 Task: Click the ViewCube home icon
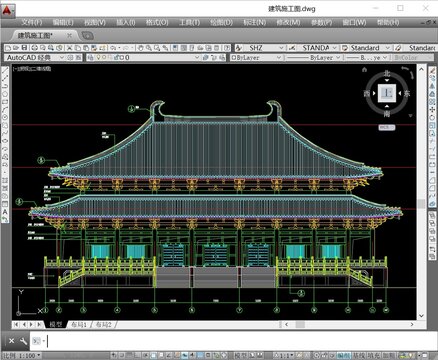tap(364, 70)
